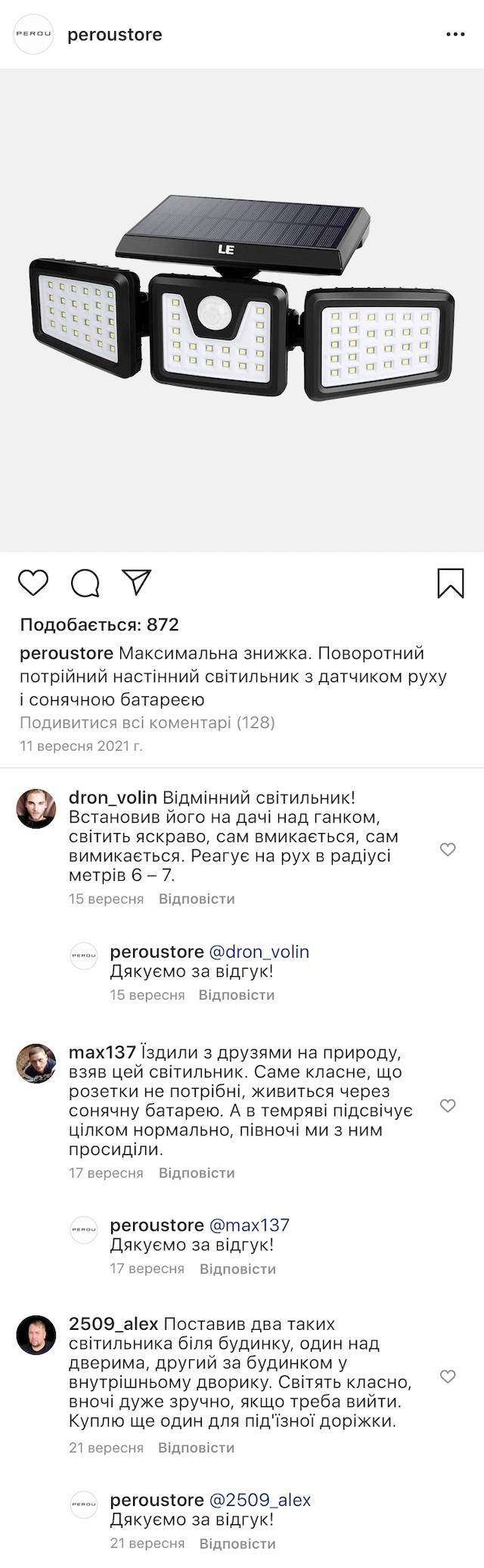The width and height of the screenshot is (484, 1568).
Task: Reply to 2509_alex's comment
Action: [197, 1447]
